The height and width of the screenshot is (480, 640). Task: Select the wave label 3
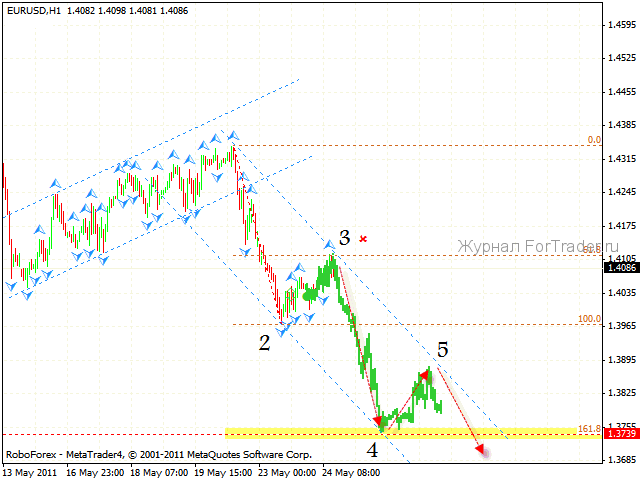(344, 238)
